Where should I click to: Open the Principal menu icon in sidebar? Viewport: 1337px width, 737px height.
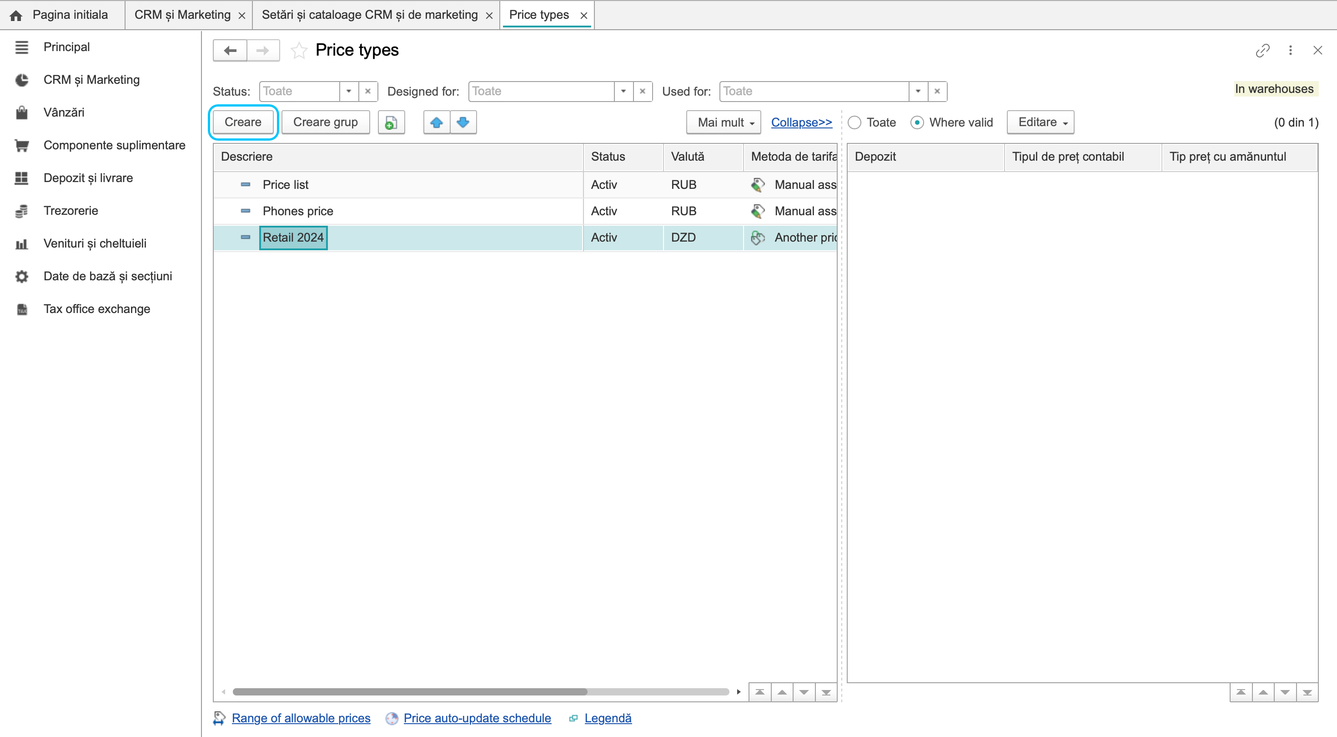pos(22,47)
